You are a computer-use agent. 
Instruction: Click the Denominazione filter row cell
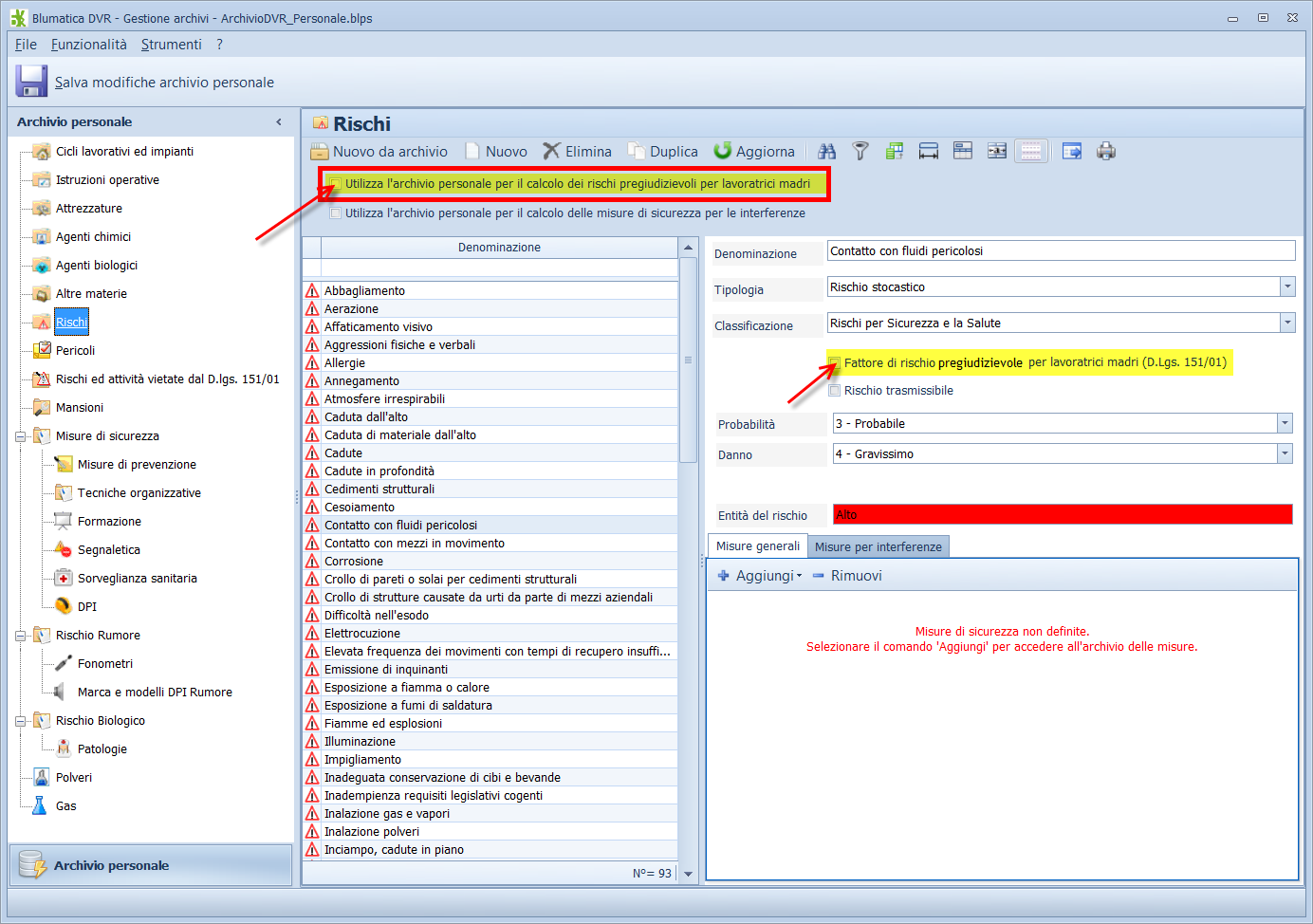(499, 268)
